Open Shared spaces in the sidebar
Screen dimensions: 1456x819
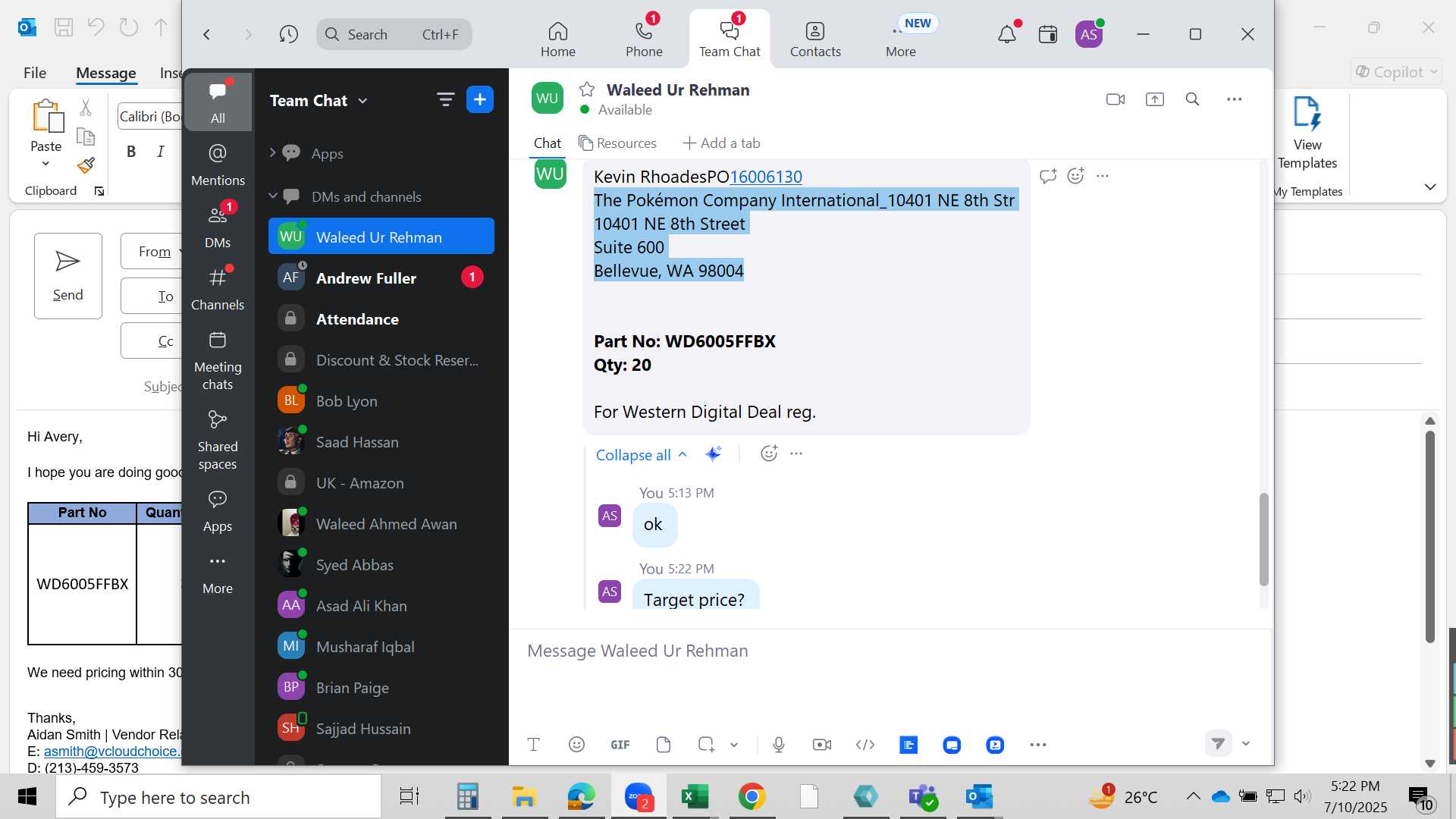click(218, 441)
